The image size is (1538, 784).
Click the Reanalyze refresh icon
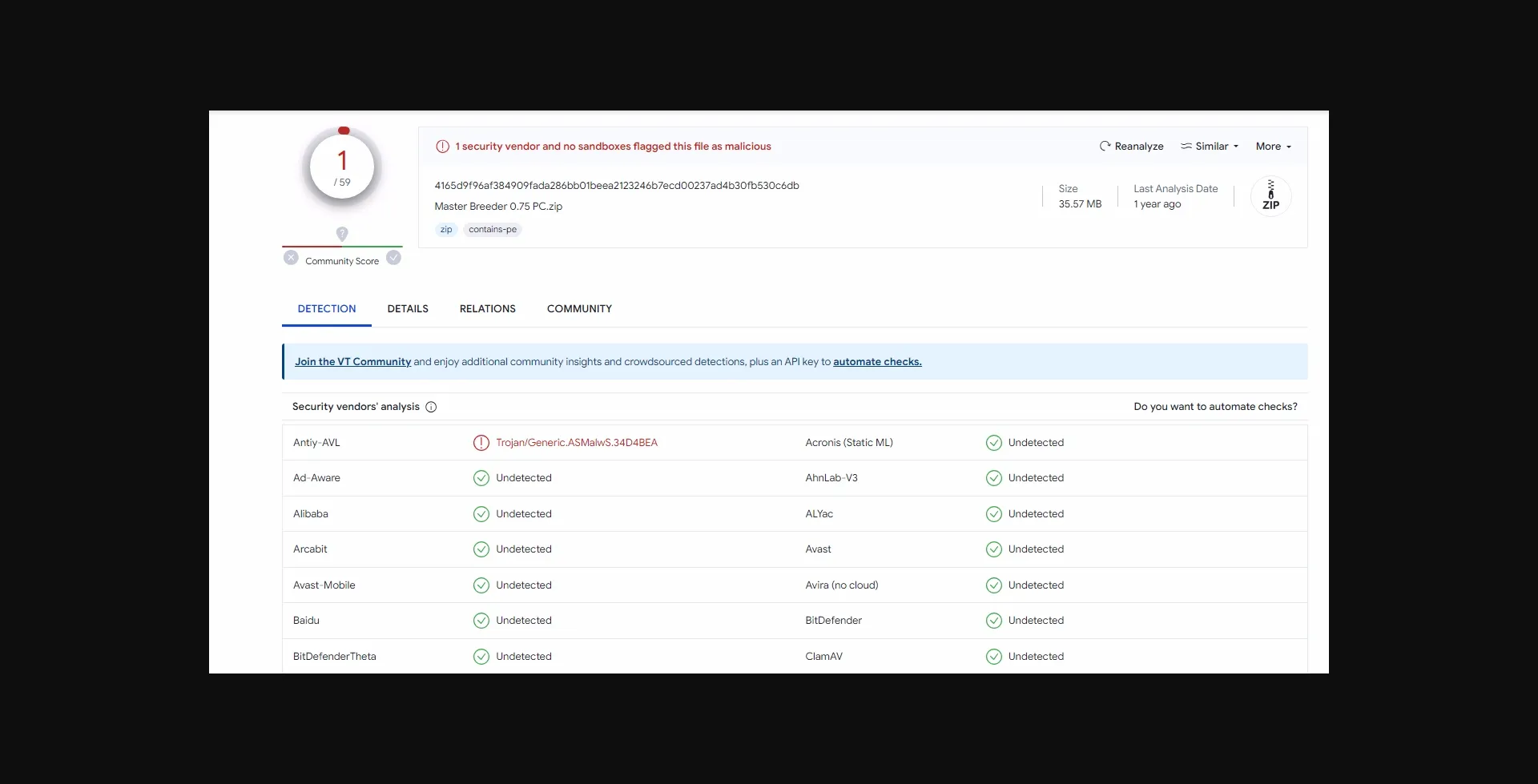tap(1105, 147)
